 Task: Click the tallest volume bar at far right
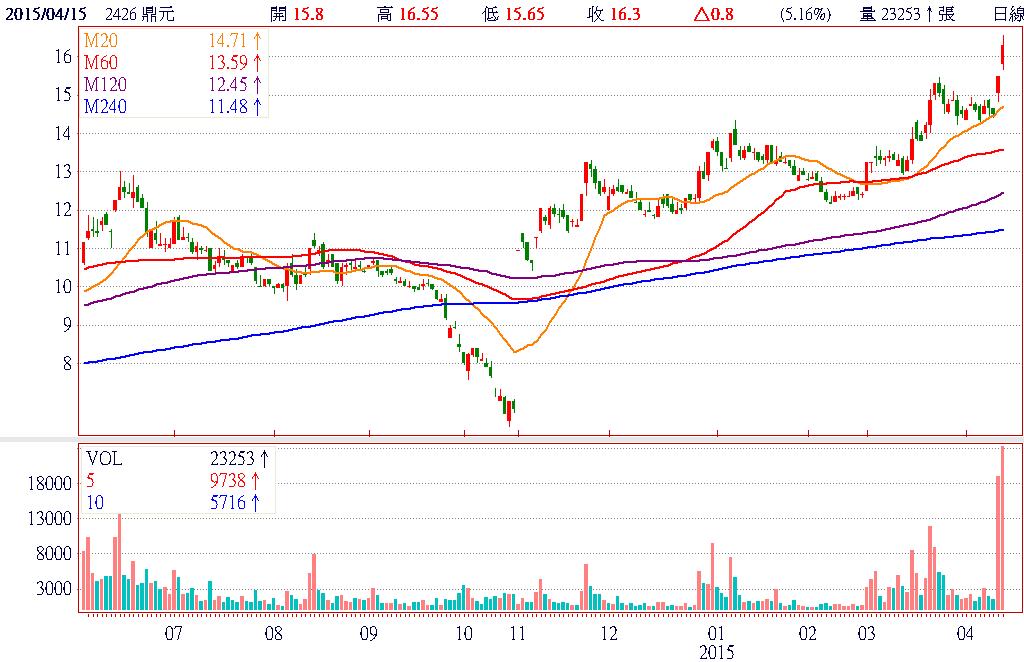click(1003, 528)
